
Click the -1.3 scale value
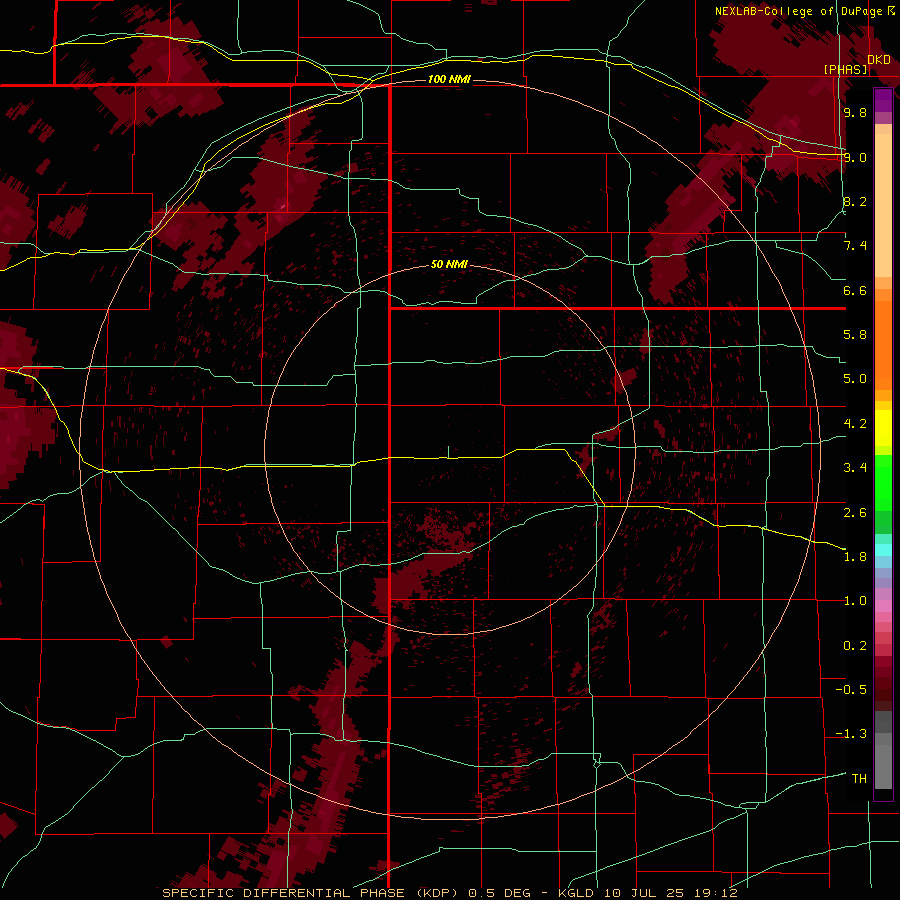851,734
